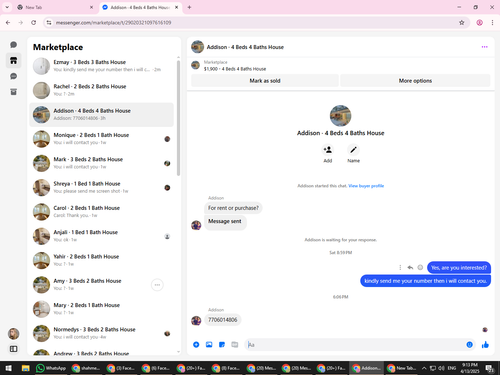Open a new browser tab with plus
Viewport: 500px width, 375px height.
coord(189,7)
